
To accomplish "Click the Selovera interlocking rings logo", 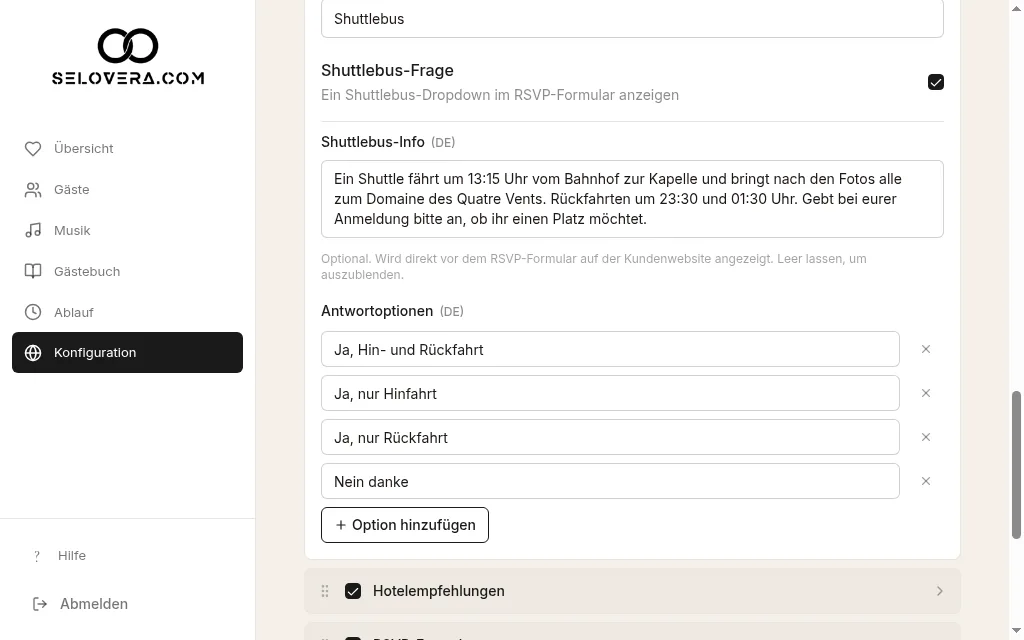I will click(128, 46).
